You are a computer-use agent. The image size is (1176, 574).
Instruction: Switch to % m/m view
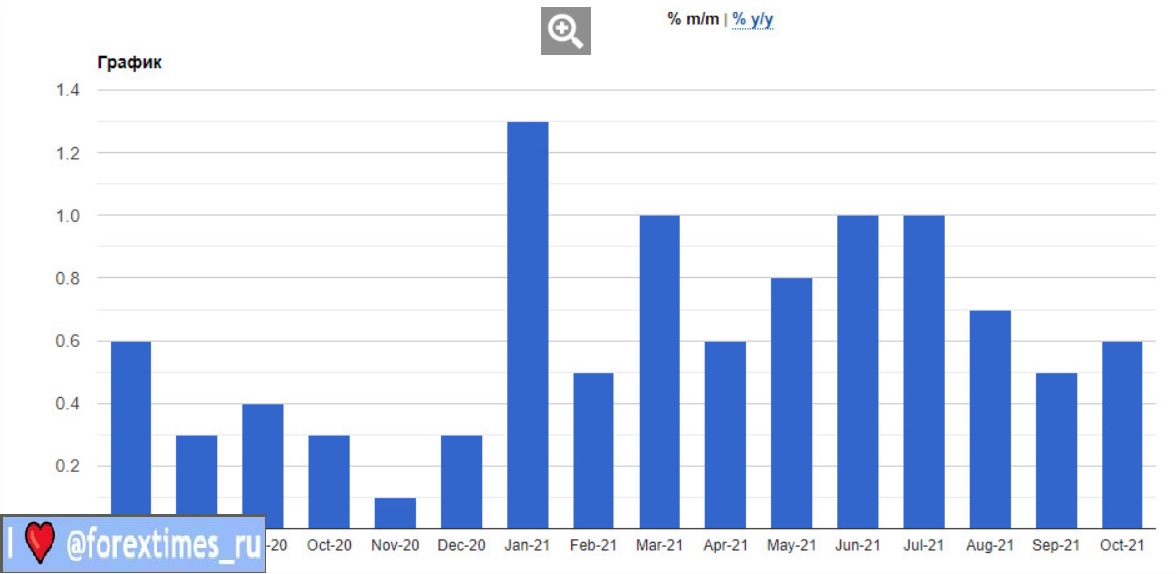click(x=693, y=19)
